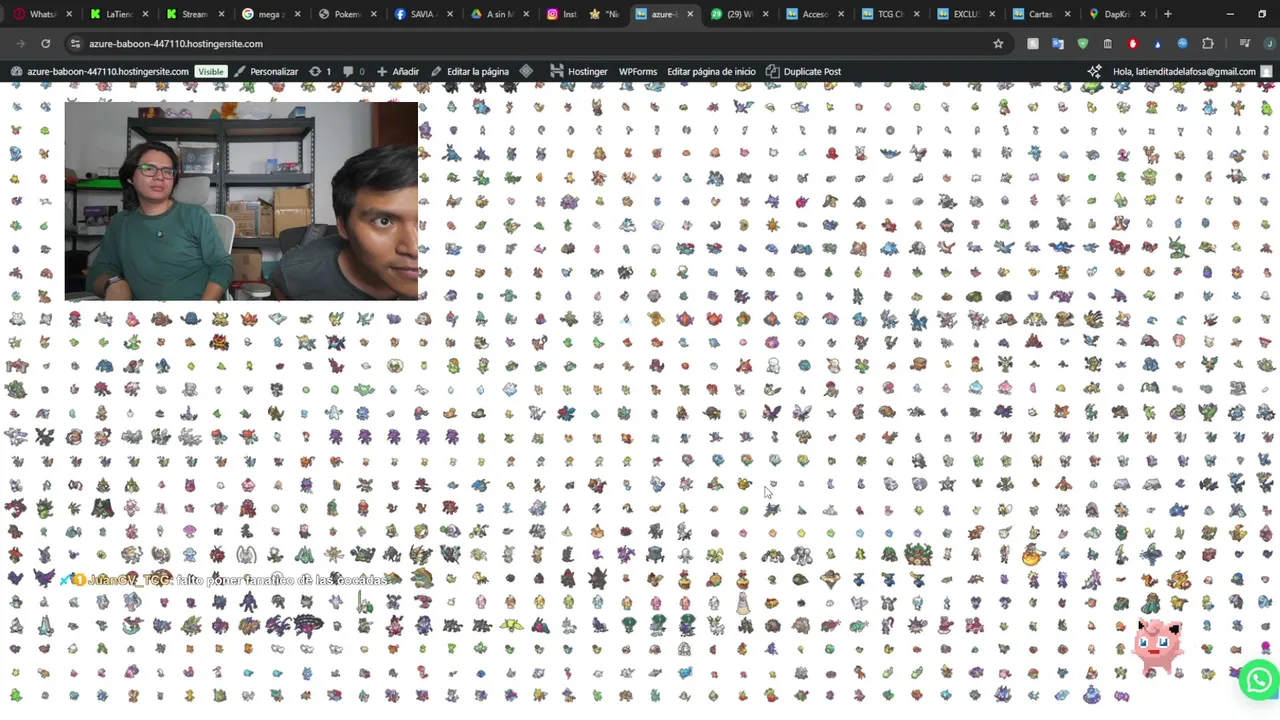Screen dimensions: 1280x720
Task: Open the site dashboard menu azure-baboon
Action: tap(99, 72)
